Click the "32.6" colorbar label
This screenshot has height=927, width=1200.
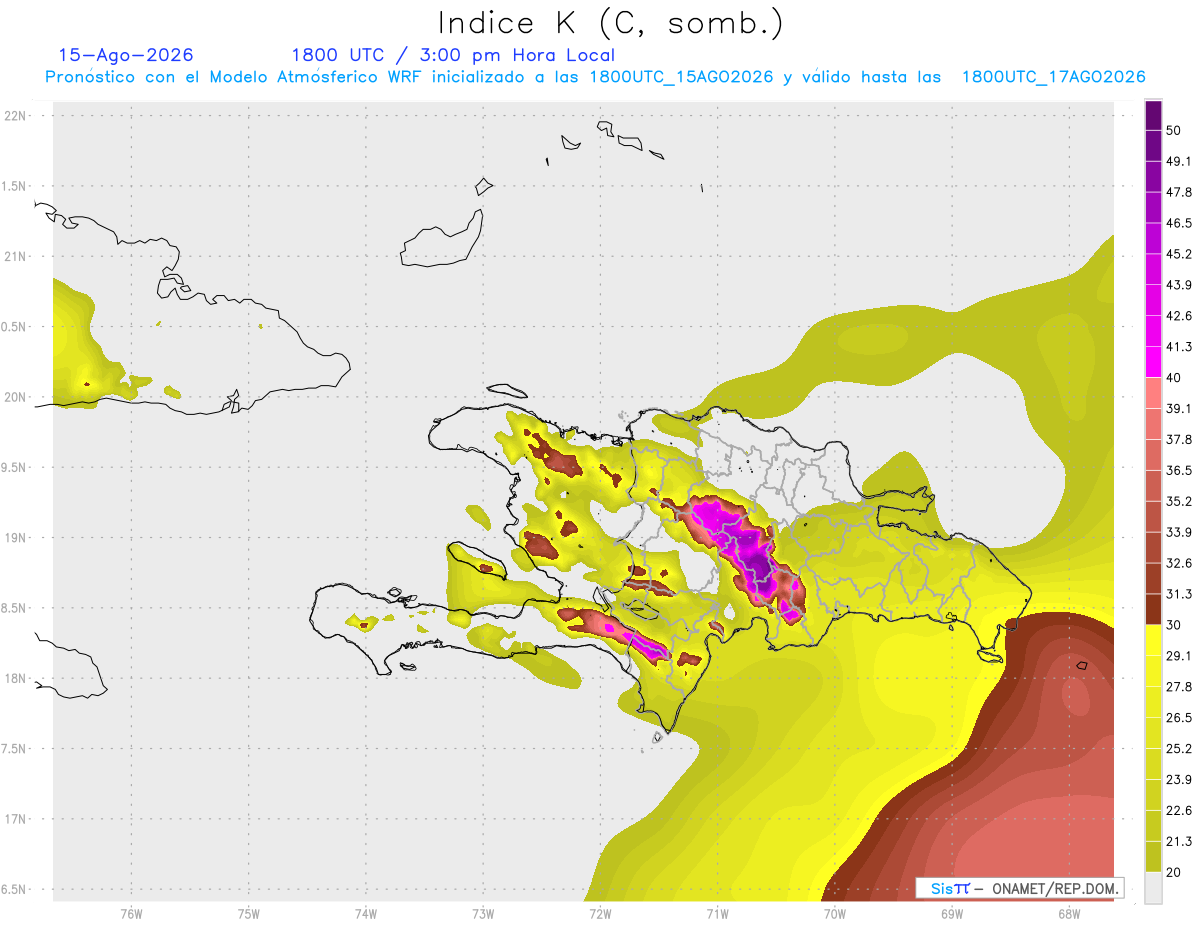click(x=1179, y=563)
